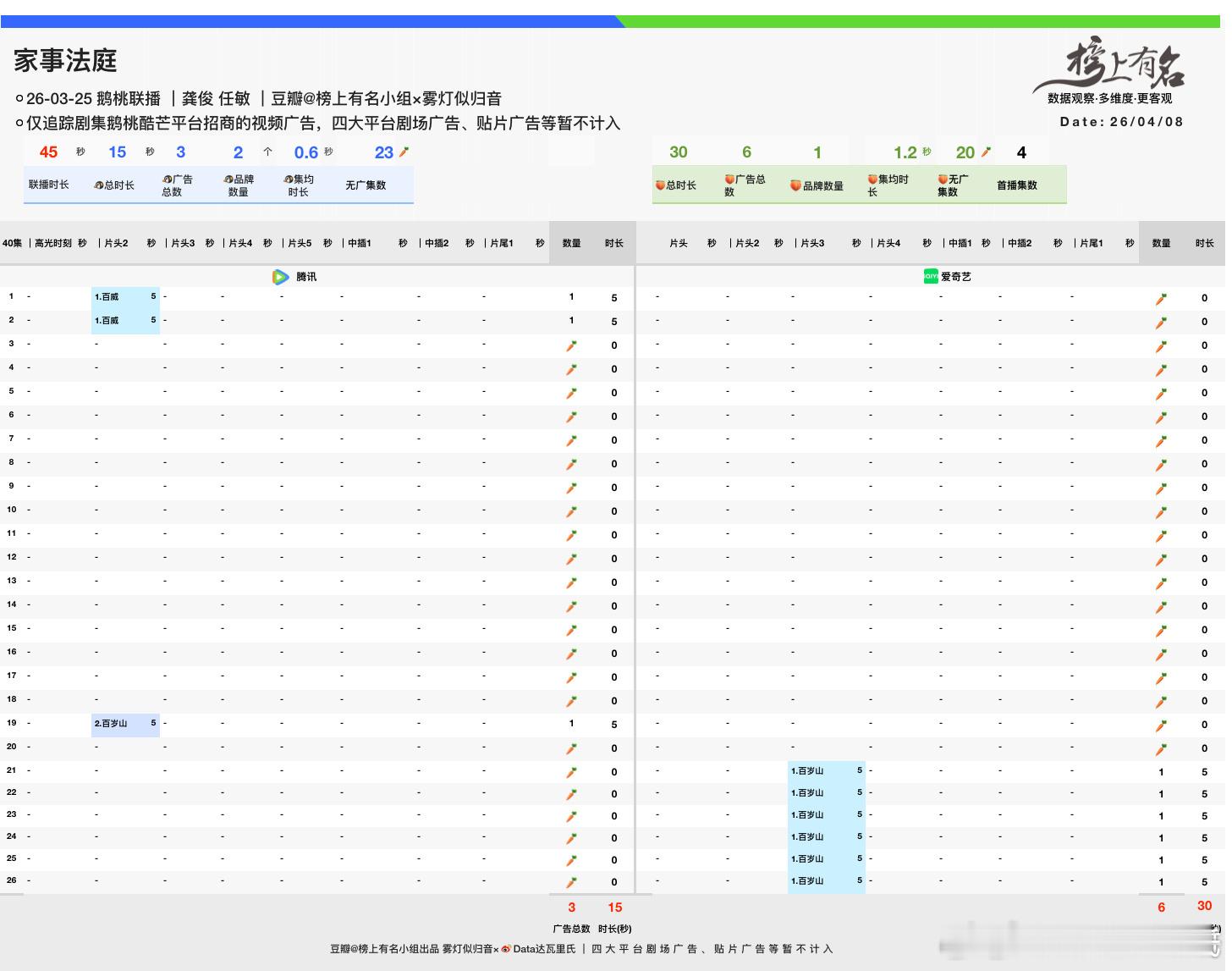Click the carrot icon in iQiyi row 1
This screenshot has height=971, width=1232.
(1161, 299)
